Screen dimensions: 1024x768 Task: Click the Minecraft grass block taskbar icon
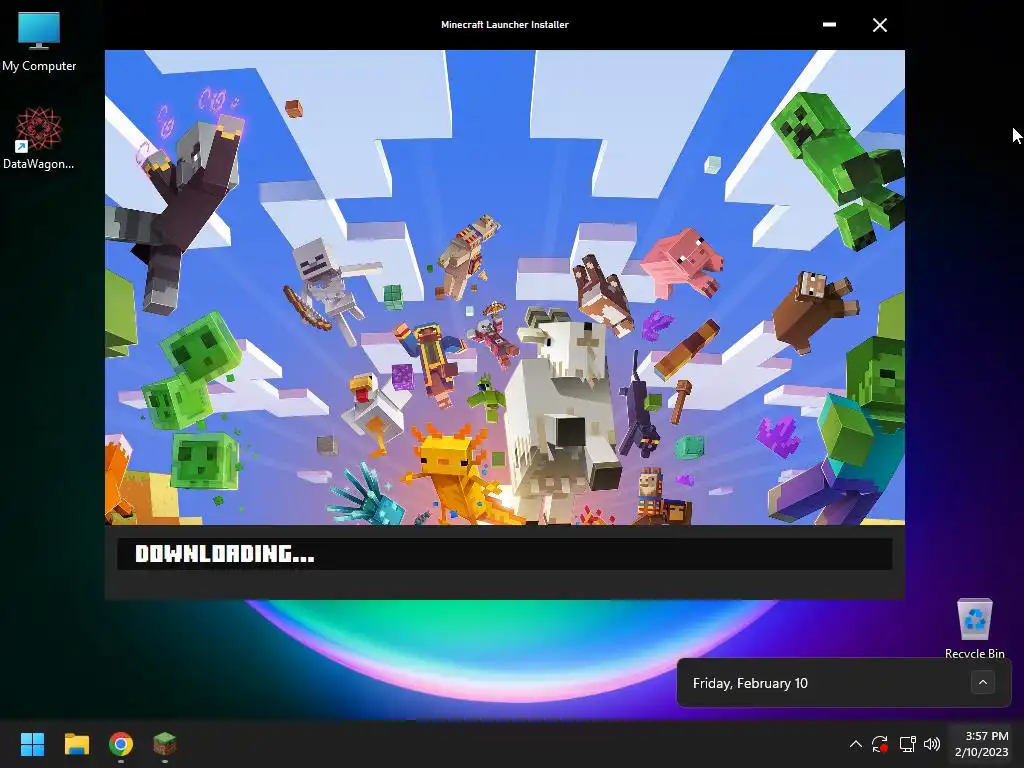165,744
